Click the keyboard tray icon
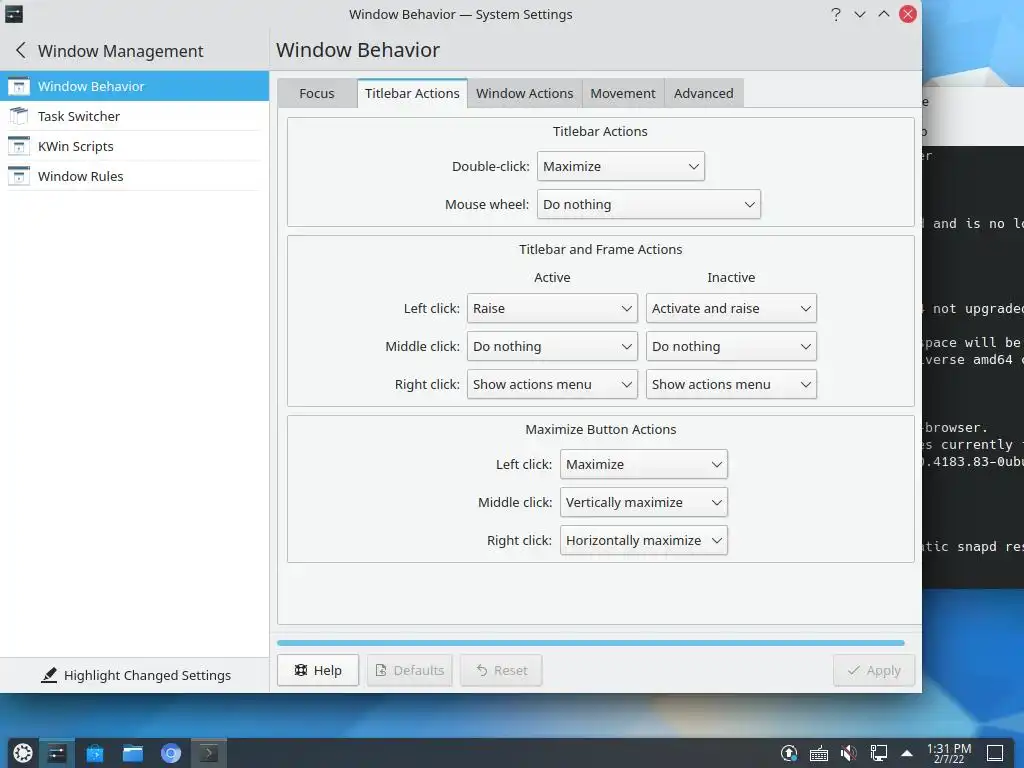The width and height of the screenshot is (1024, 768). pyautogui.click(x=819, y=754)
